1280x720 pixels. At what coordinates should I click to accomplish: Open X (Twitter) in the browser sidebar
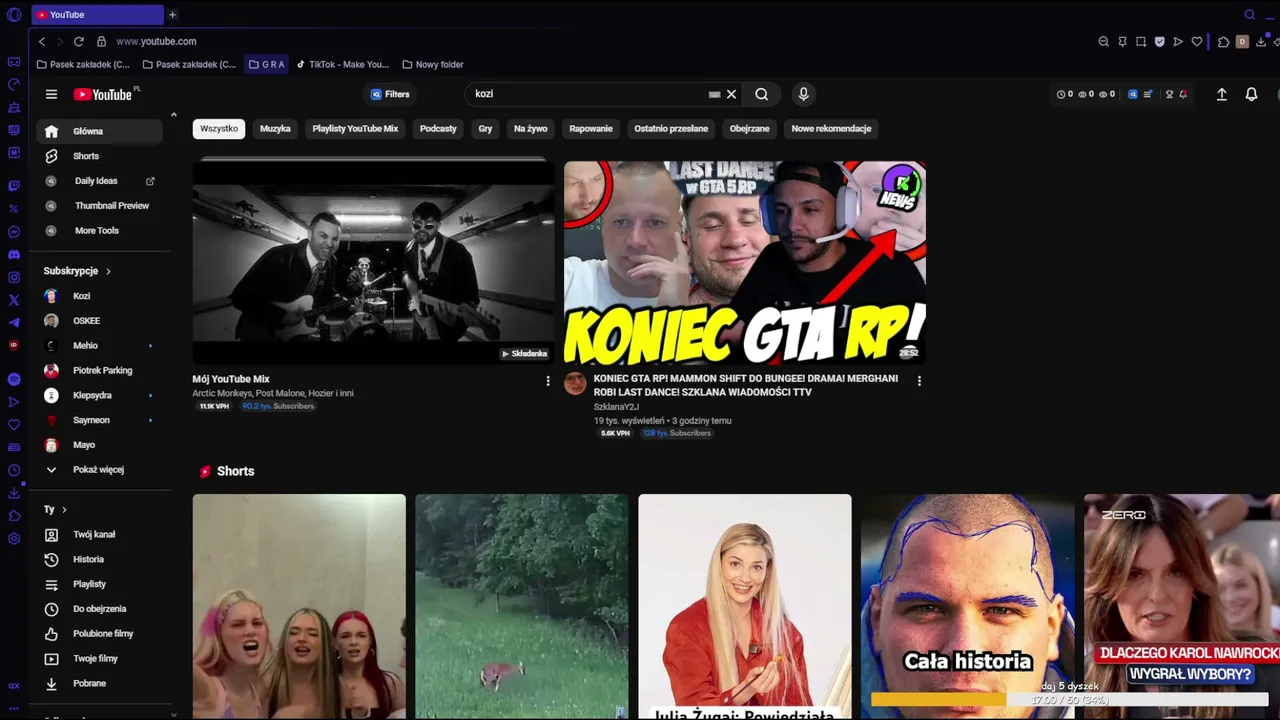tap(14, 300)
